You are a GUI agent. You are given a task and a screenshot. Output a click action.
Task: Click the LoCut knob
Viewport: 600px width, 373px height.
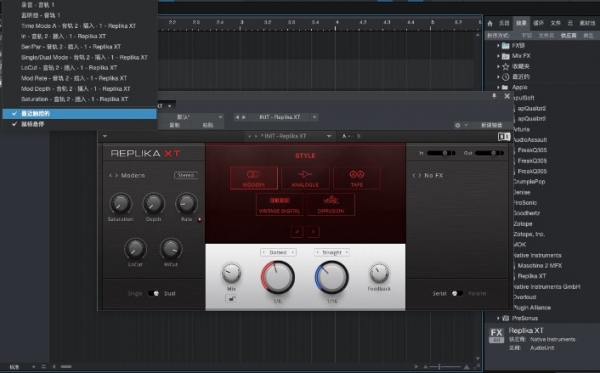[x=135, y=249]
